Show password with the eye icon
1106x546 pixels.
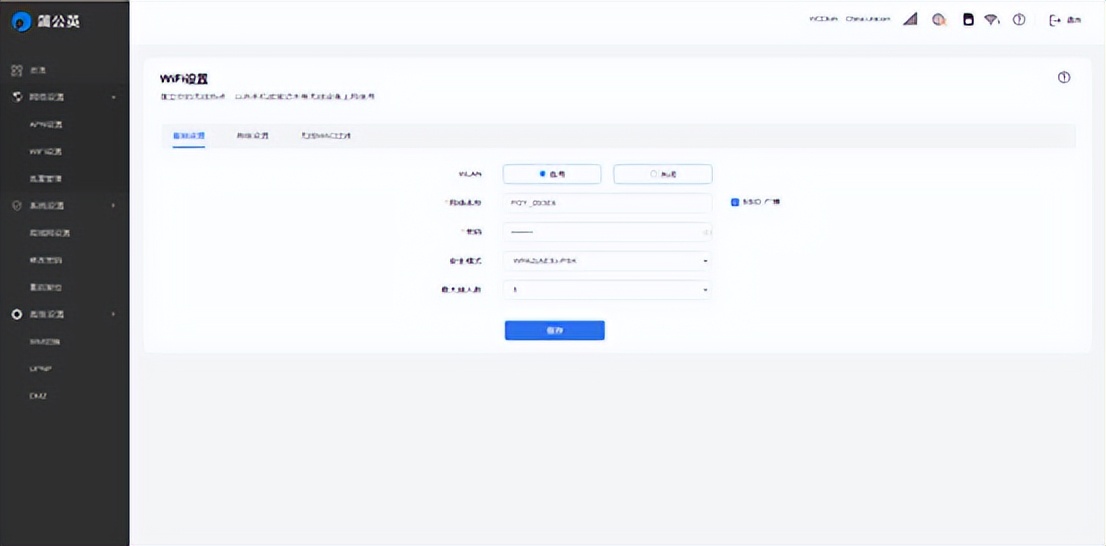click(x=706, y=232)
